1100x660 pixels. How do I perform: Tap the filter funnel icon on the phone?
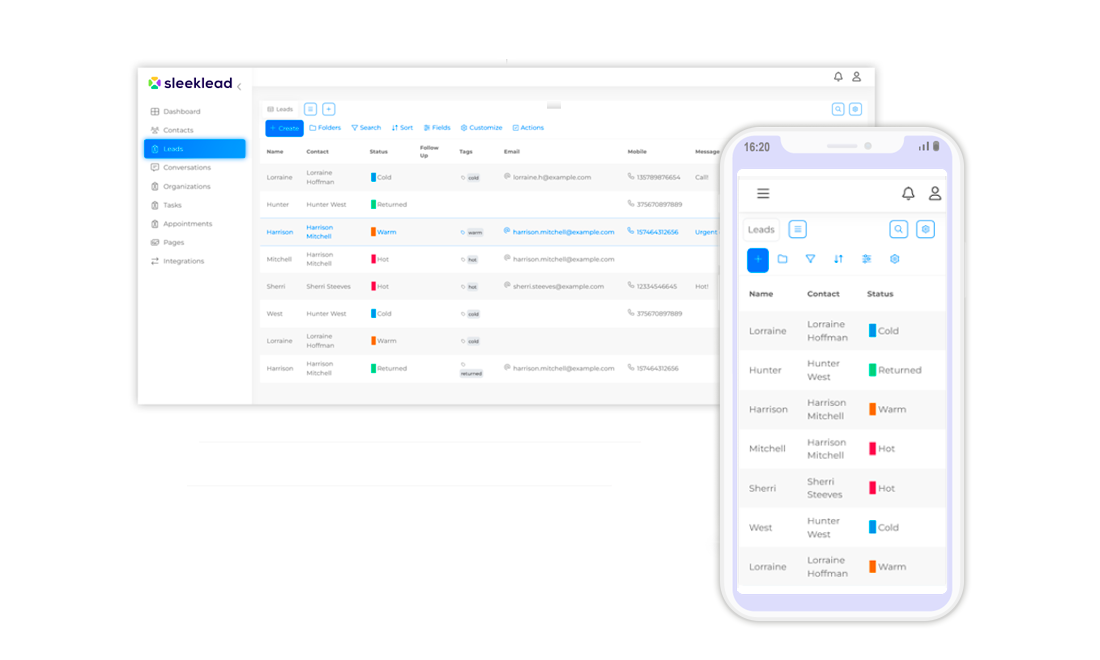811,259
